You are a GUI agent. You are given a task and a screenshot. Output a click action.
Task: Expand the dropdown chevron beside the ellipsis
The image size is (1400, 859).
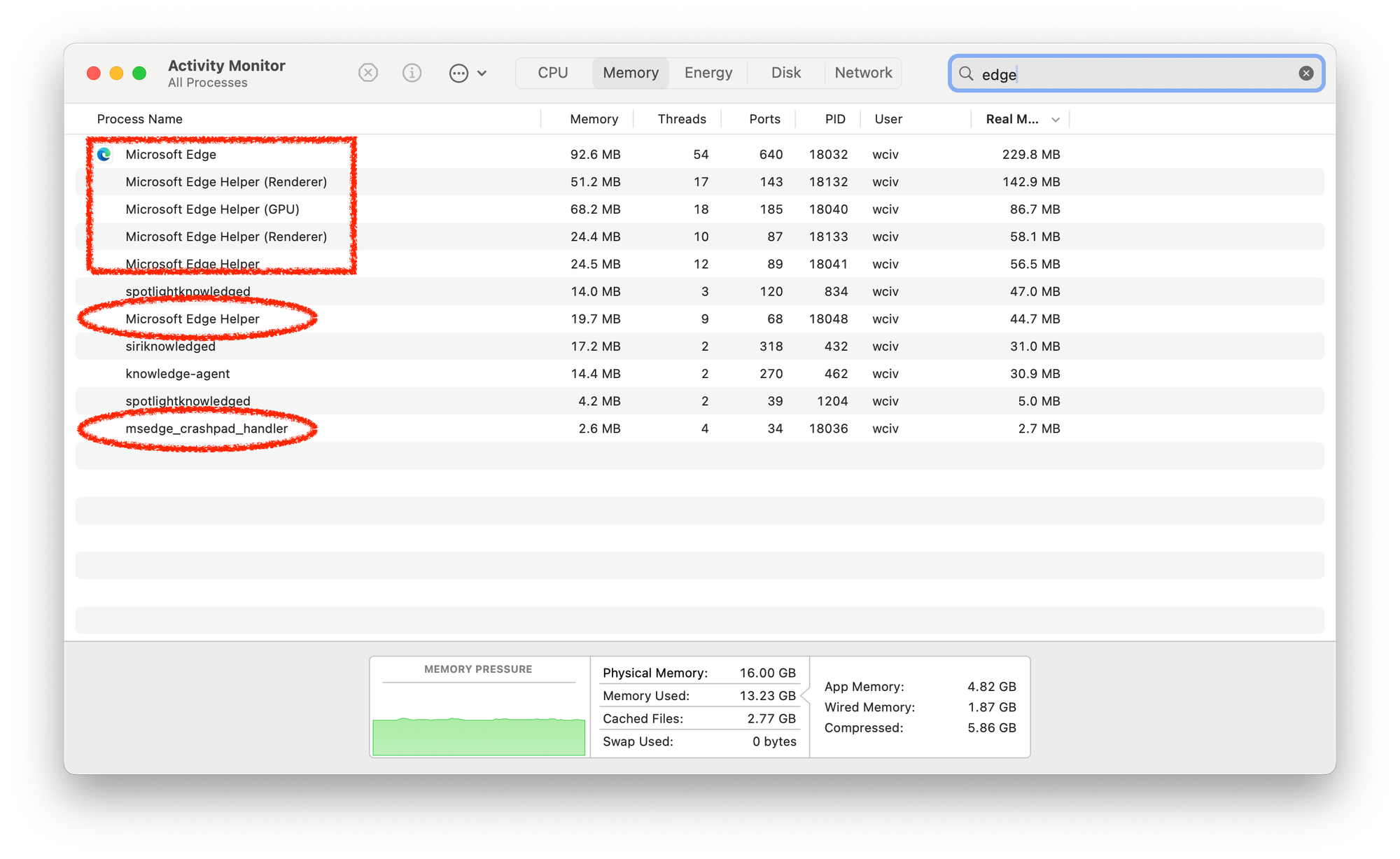click(x=482, y=73)
